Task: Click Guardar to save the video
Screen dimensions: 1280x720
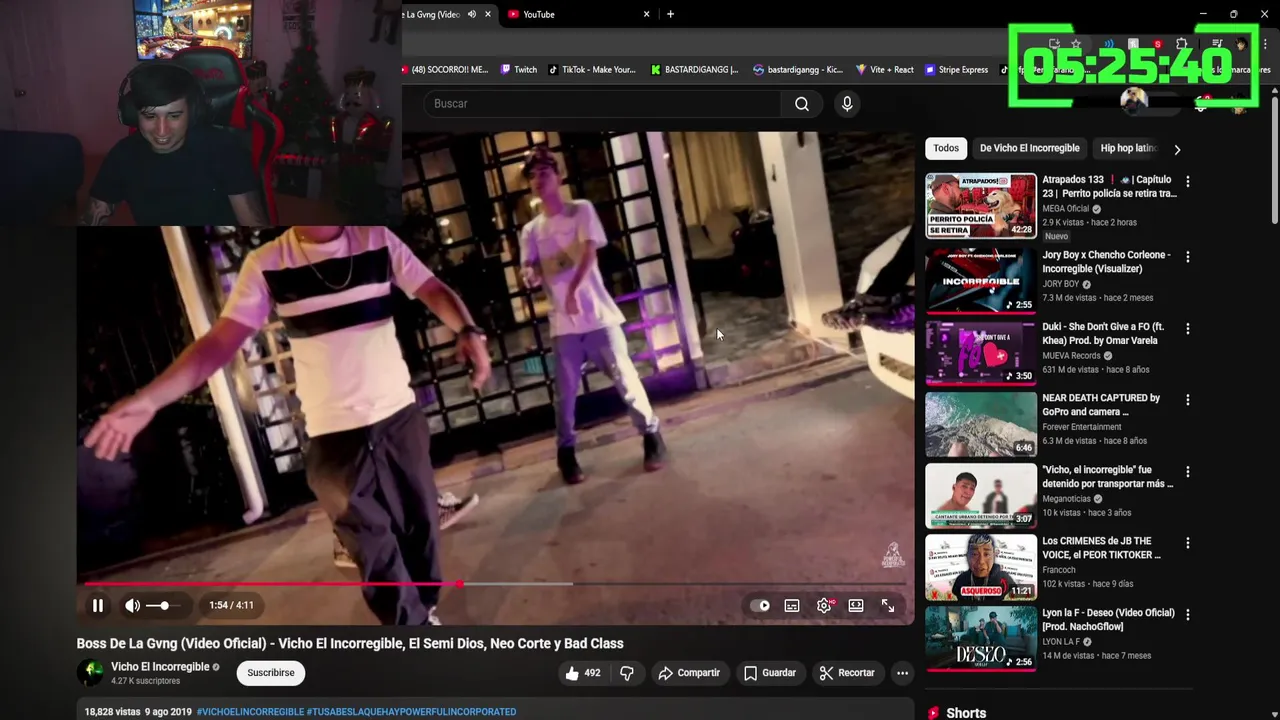Action: pyautogui.click(x=769, y=673)
